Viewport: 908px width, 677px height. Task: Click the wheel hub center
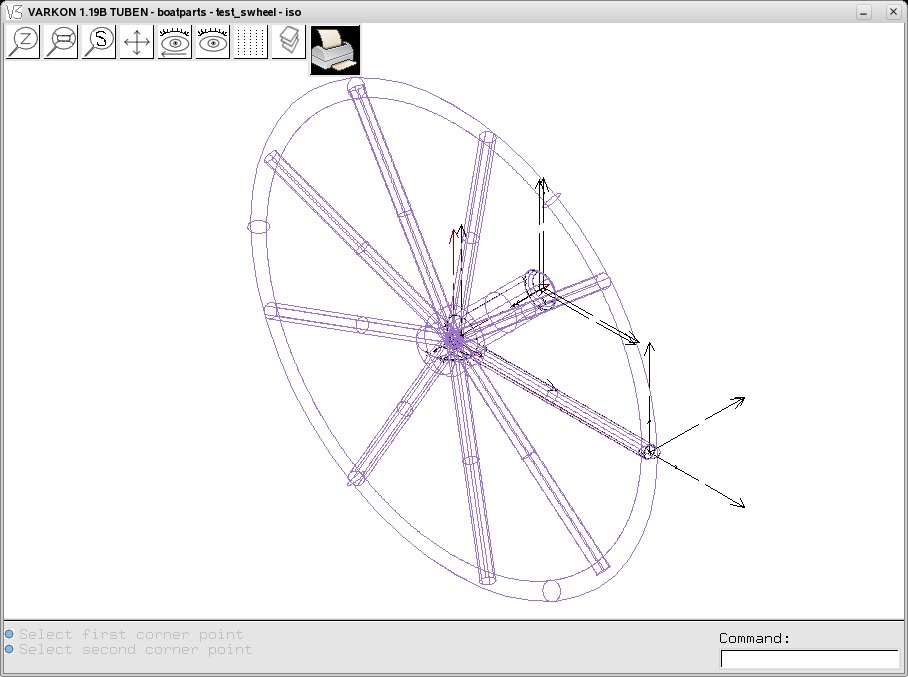point(455,340)
